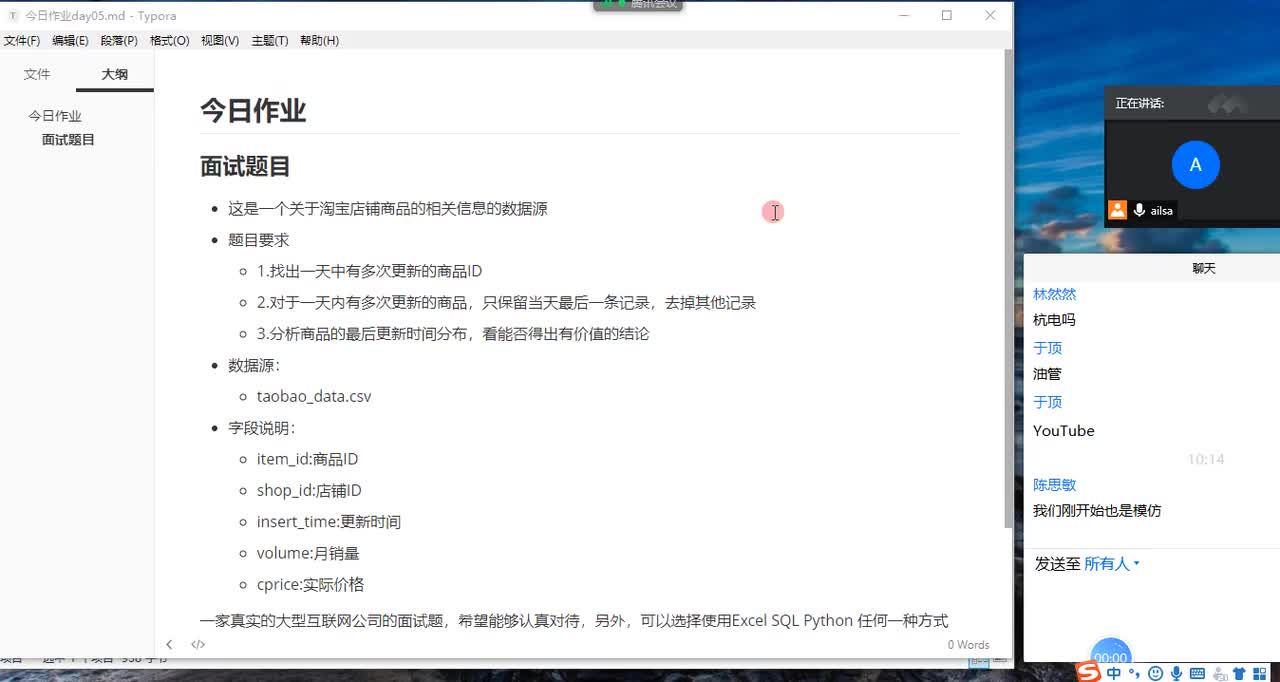This screenshot has width=1280, height=682.
Task: Click the shop_id:店铺ID line
Action: 309,491
